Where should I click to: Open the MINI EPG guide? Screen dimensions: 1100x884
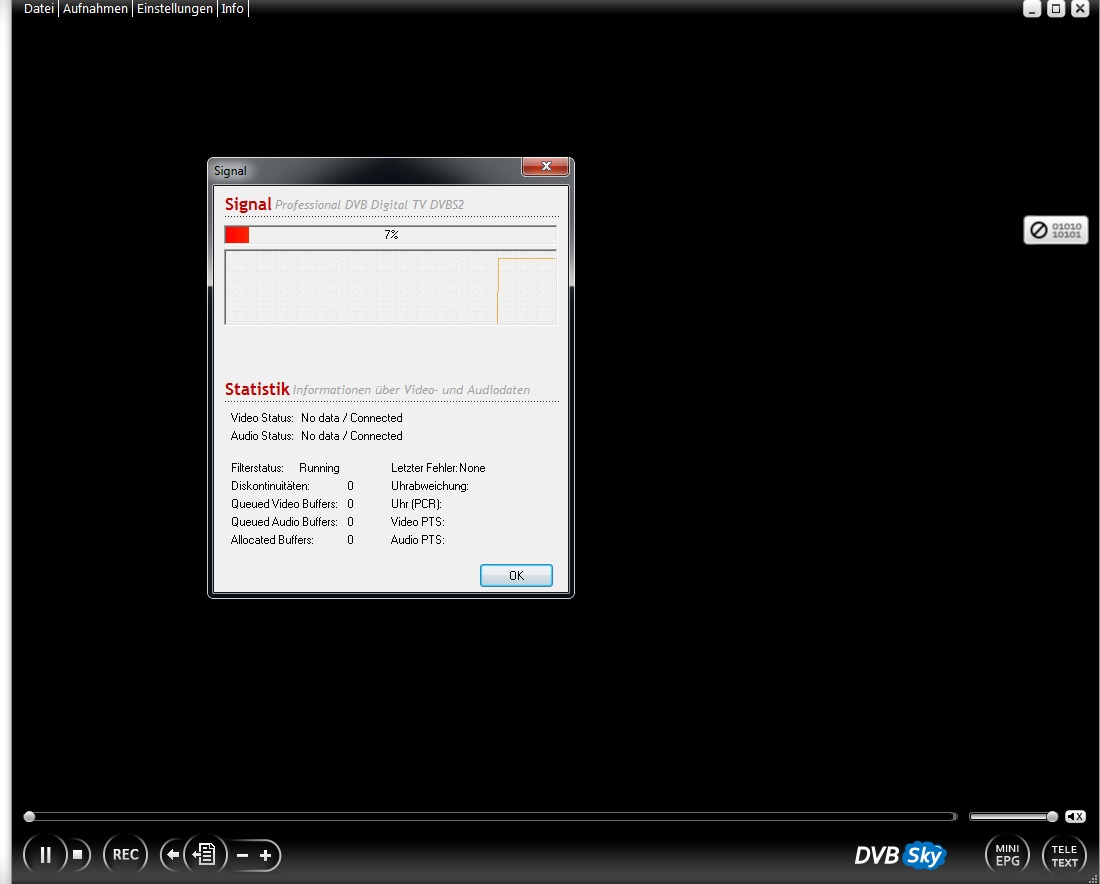point(1007,856)
